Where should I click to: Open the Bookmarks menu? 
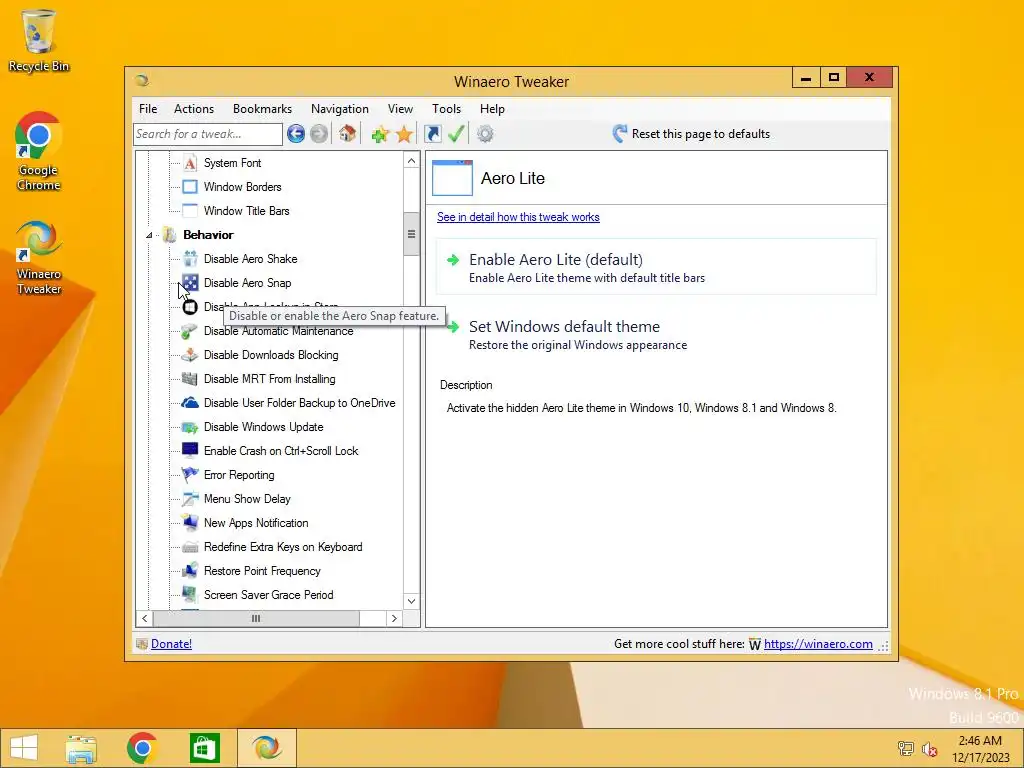click(x=263, y=109)
